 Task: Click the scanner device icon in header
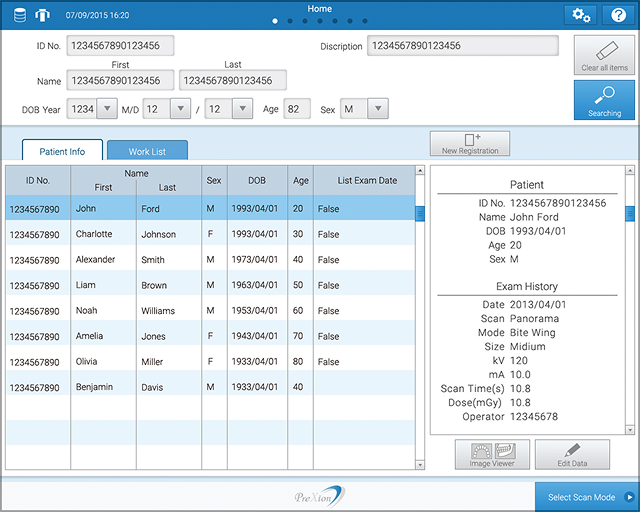coord(42,16)
